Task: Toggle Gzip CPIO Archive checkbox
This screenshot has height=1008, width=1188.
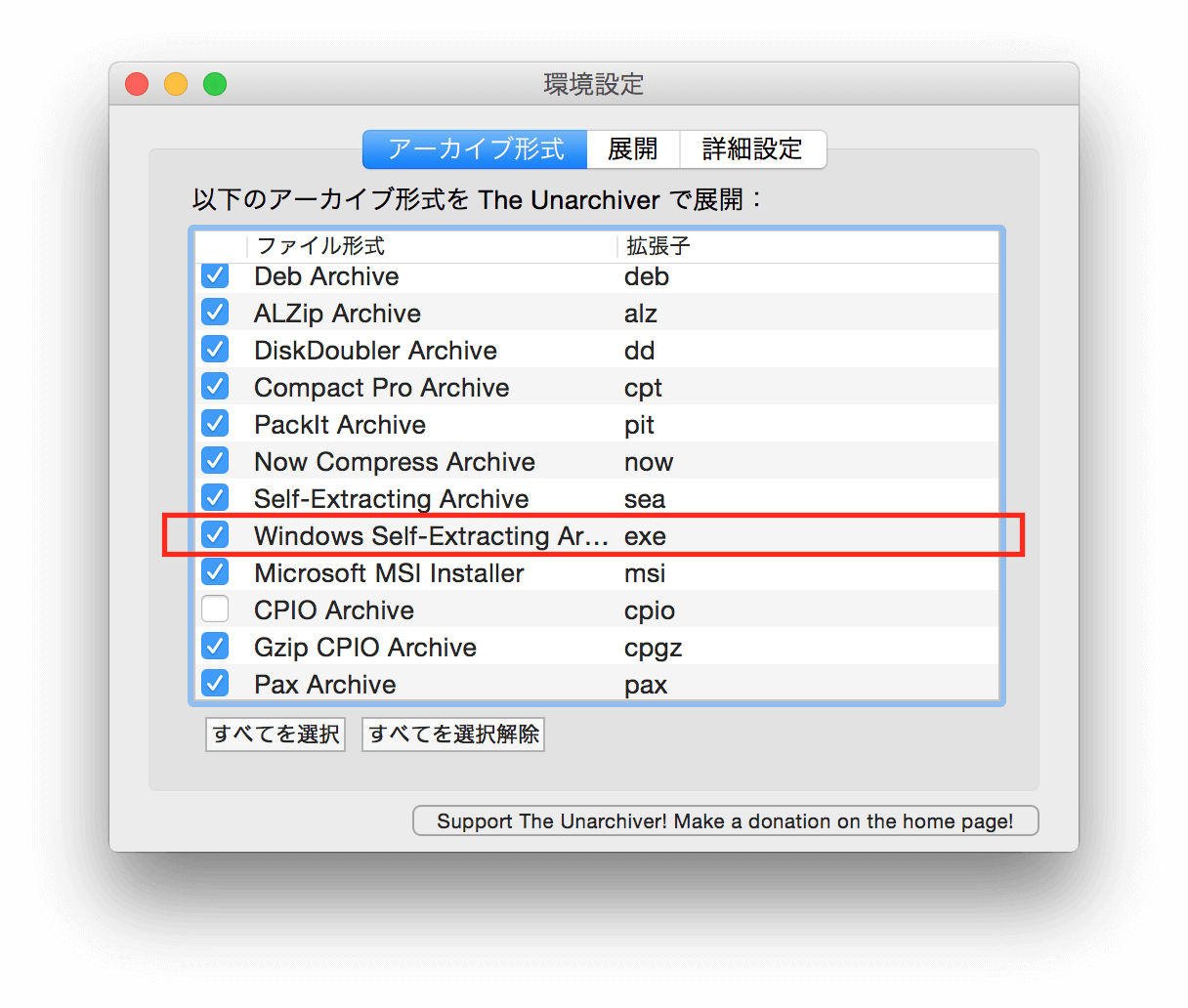Action: [x=215, y=647]
